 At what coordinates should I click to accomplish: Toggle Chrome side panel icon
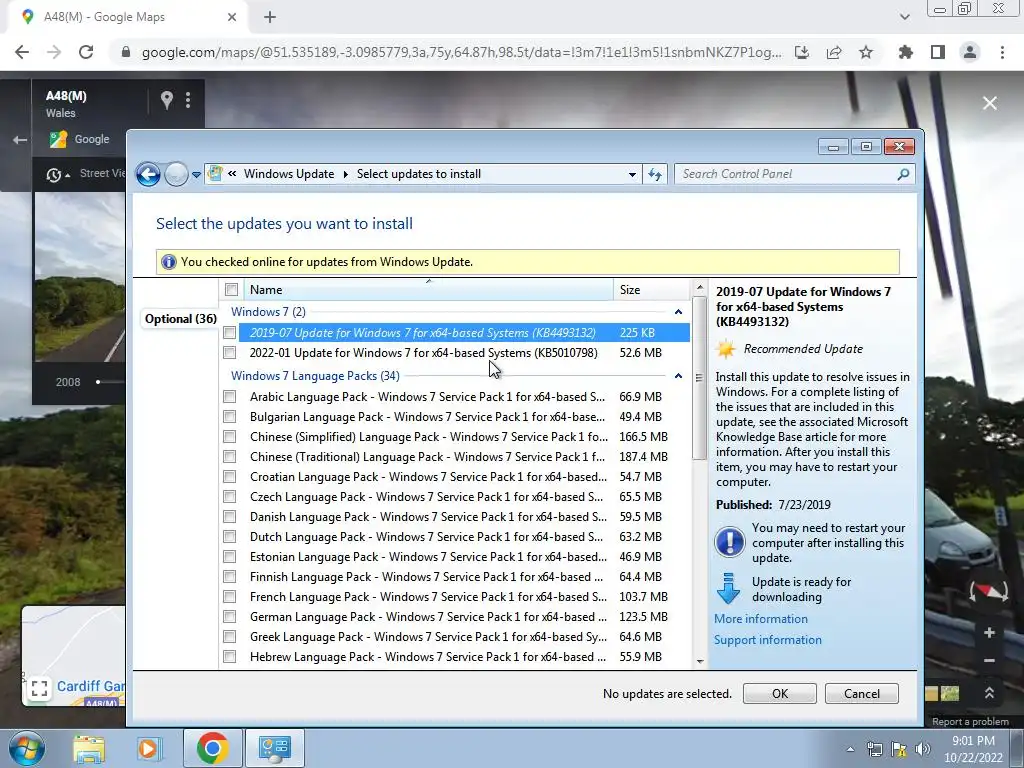tap(938, 52)
